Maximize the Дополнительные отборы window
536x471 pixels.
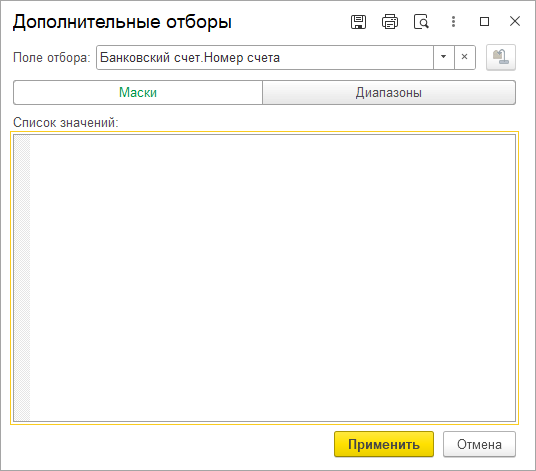click(484, 22)
